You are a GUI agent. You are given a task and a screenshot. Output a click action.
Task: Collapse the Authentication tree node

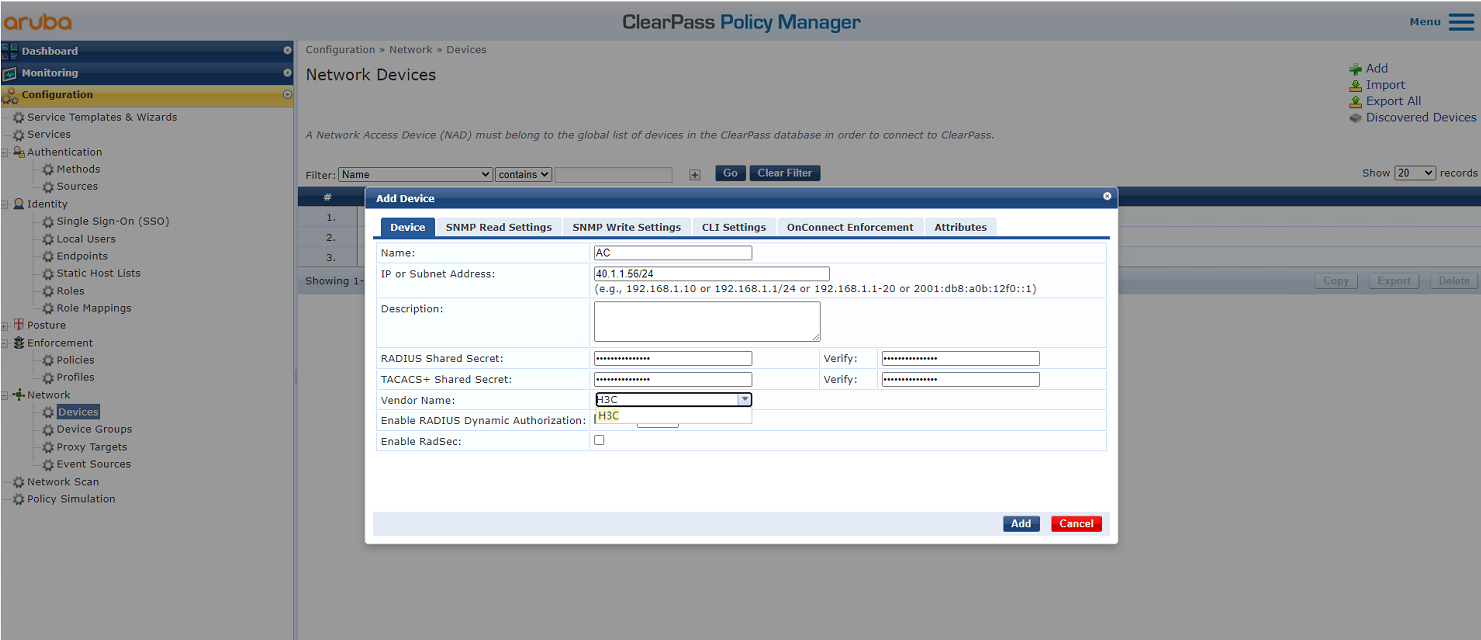5,152
